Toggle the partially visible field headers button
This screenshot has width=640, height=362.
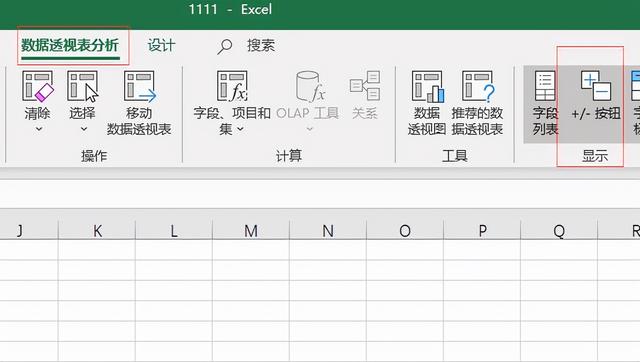coord(635,103)
